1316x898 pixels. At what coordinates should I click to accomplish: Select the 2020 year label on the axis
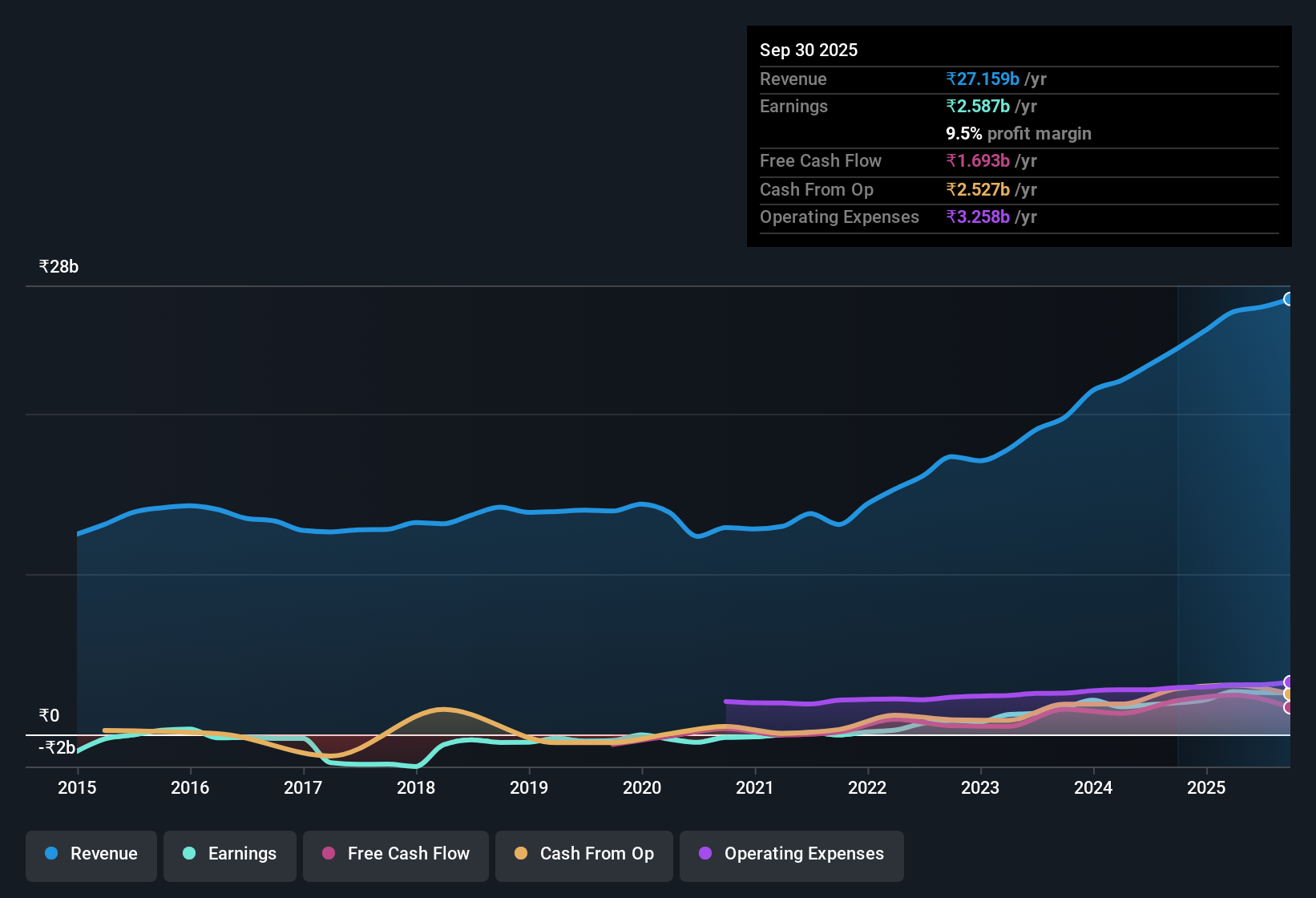[643, 788]
